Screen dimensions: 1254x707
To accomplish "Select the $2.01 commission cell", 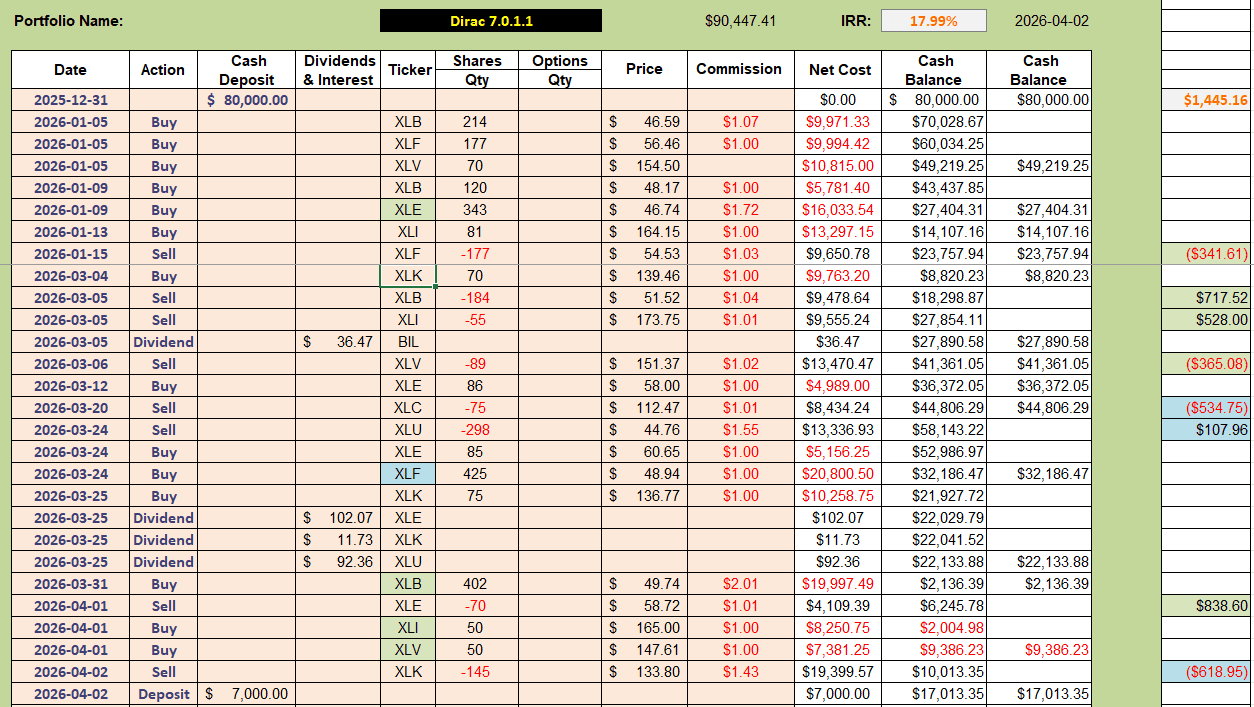I will click(x=739, y=584).
